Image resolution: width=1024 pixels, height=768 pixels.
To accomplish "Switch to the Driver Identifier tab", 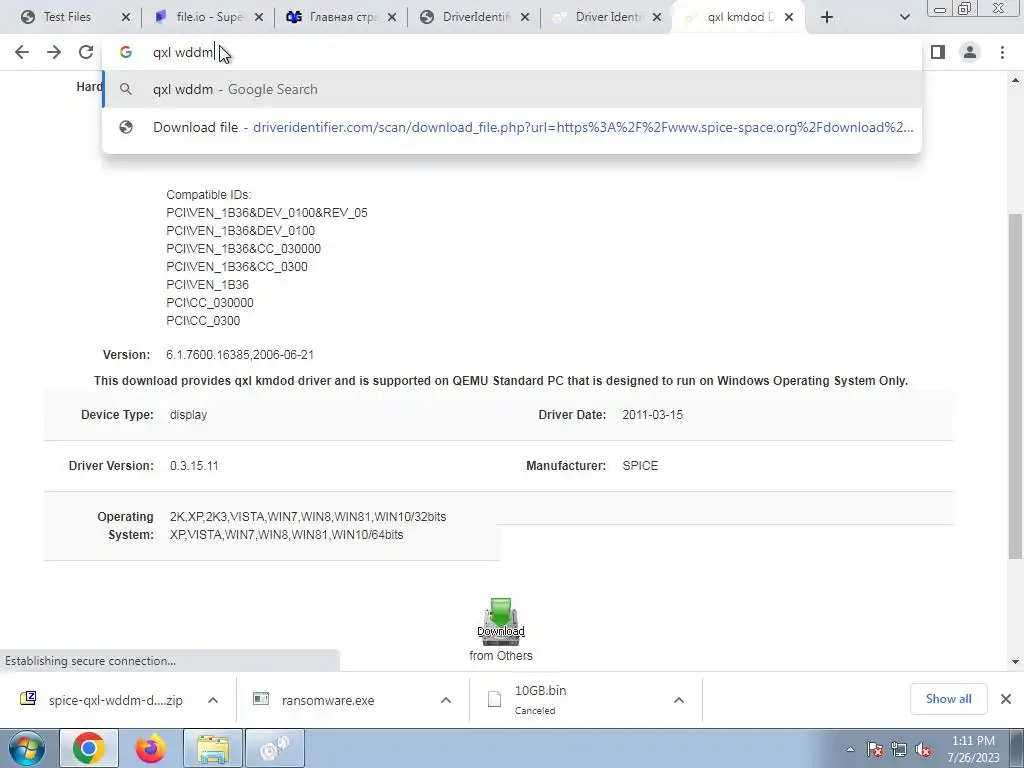I will click(x=609, y=17).
